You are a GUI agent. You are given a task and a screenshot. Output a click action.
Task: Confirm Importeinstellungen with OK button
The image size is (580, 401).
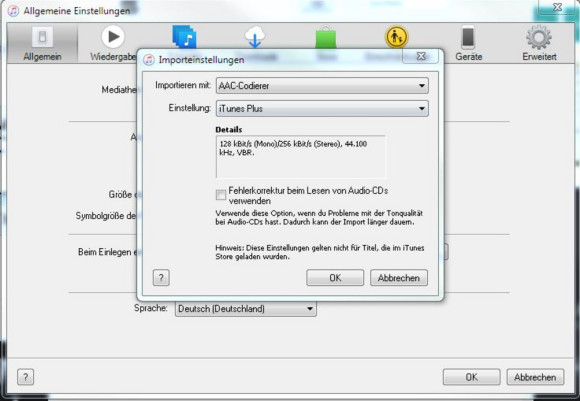335,278
